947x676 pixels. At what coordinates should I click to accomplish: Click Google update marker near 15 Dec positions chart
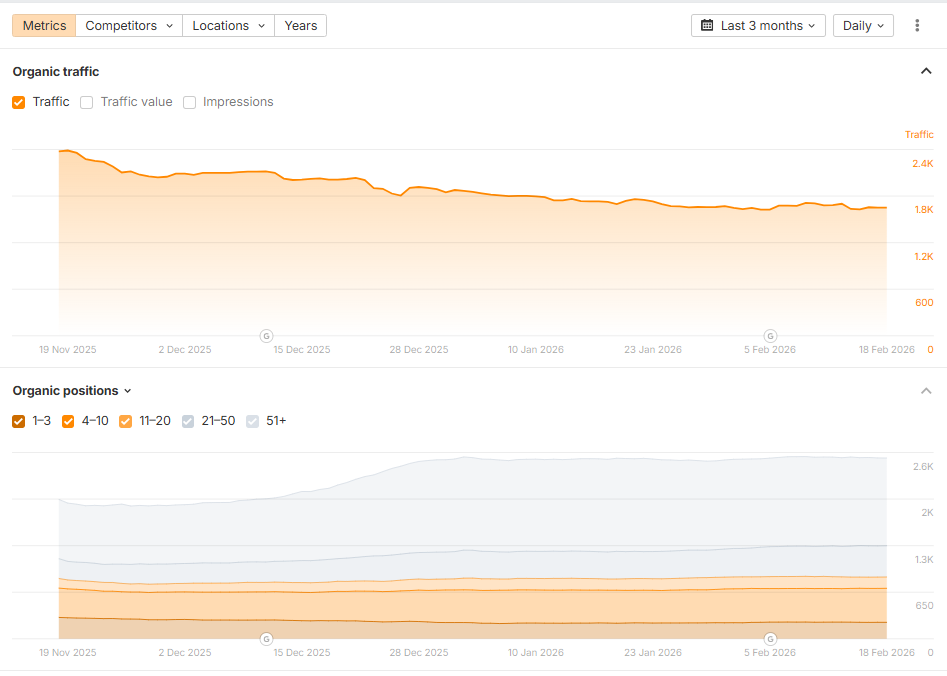pos(267,638)
